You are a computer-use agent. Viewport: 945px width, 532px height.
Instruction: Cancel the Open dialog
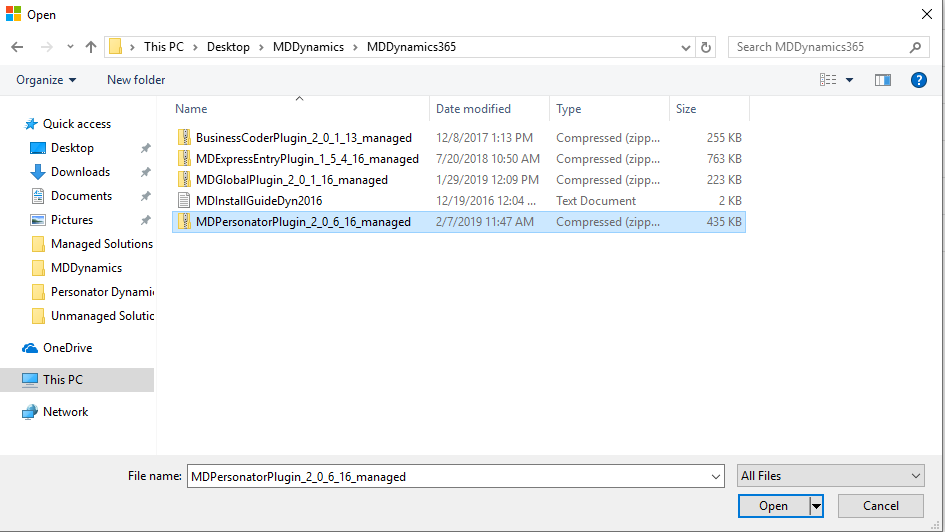click(x=881, y=506)
